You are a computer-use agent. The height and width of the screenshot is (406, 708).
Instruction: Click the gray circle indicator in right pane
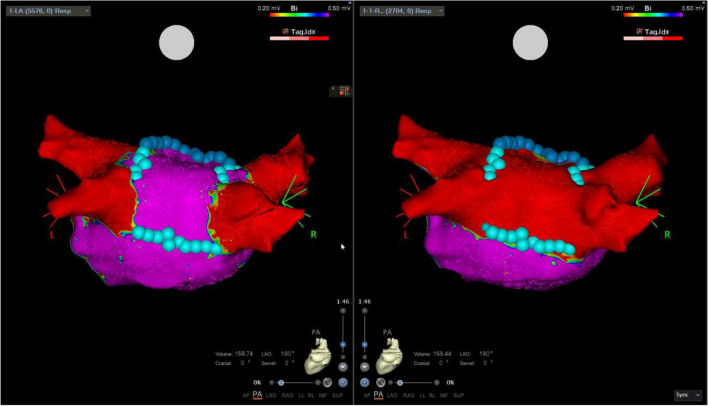tap(532, 42)
